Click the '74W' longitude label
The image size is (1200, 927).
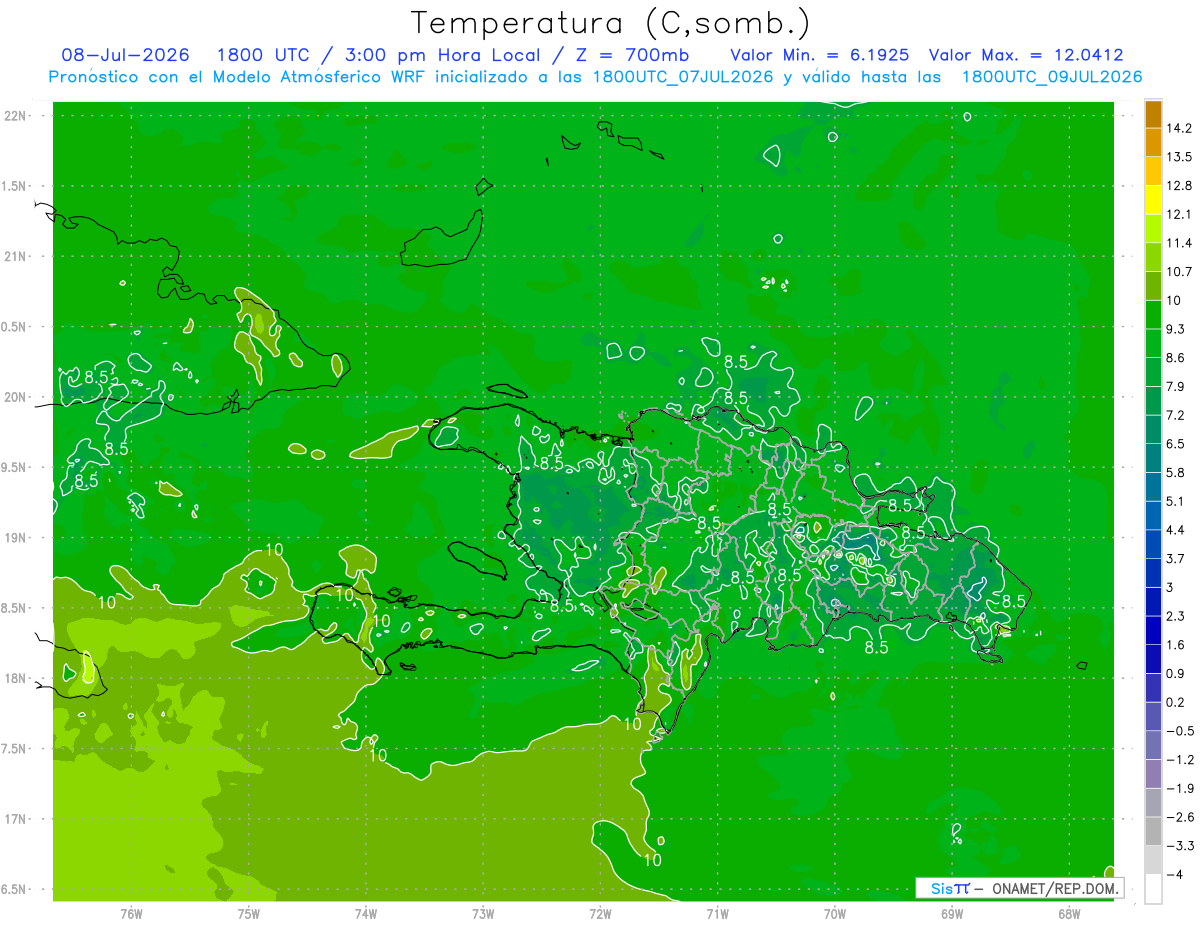pyautogui.click(x=366, y=913)
